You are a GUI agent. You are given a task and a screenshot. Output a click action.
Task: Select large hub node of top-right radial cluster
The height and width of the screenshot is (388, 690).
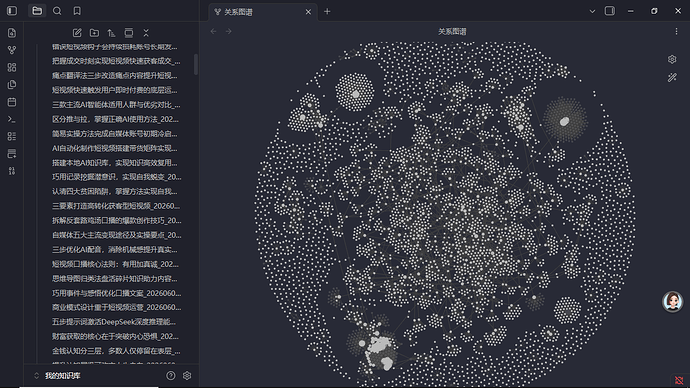coord(565,121)
